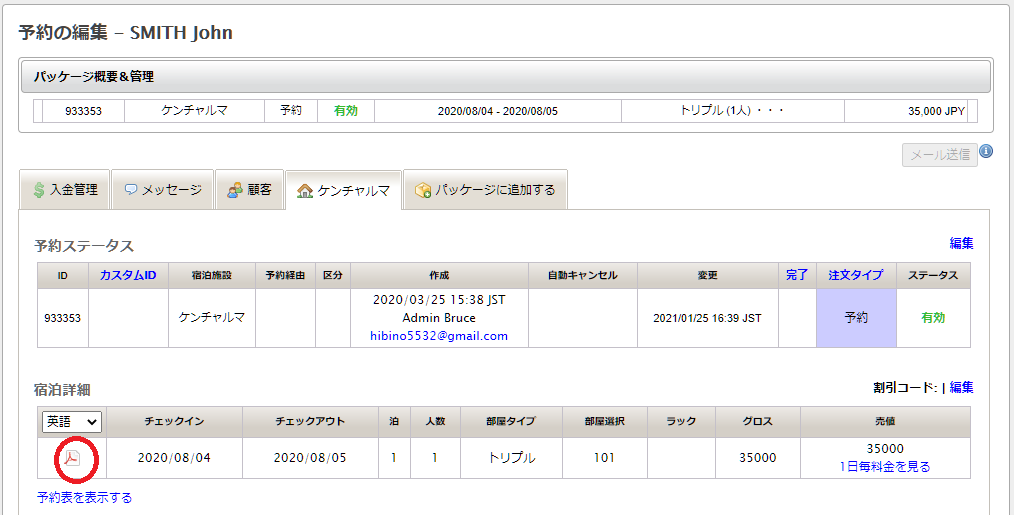The image size is (1014, 515).
Task: Open the hibino5532@gmail.com email link
Action: coord(440,336)
